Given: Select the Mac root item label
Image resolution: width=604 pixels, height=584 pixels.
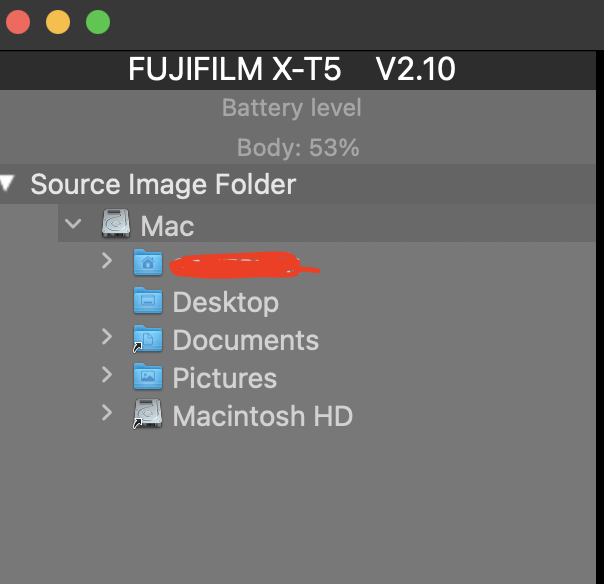Looking at the screenshot, I should (x=167, y=226).
